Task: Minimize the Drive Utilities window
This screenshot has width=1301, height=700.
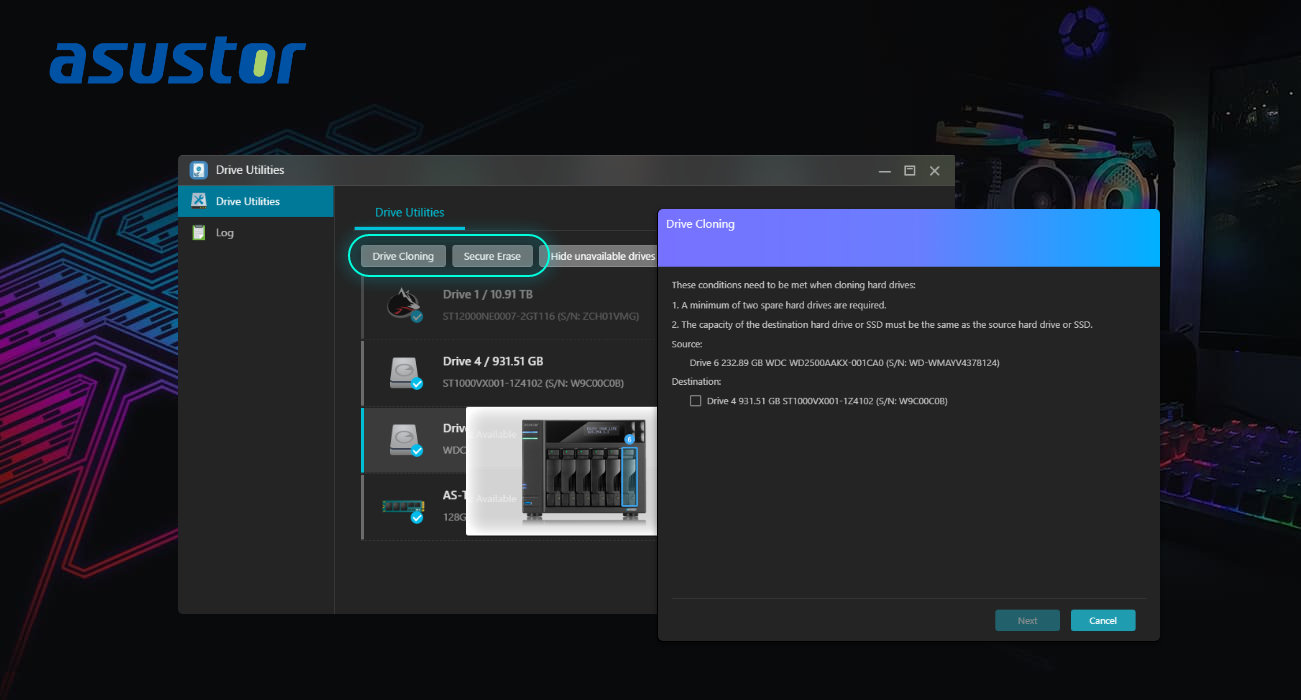Action: point(884,171)
